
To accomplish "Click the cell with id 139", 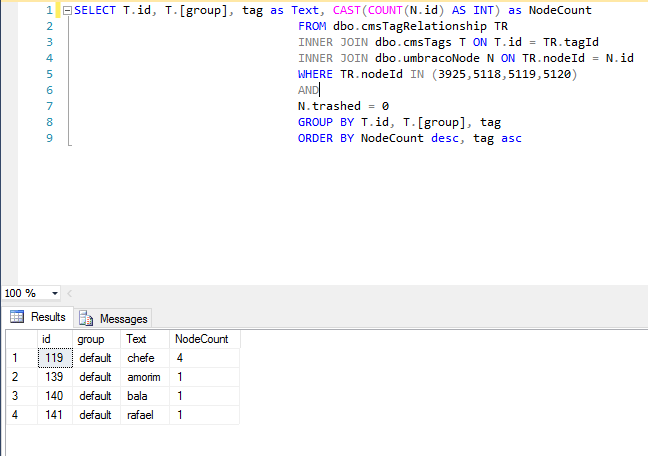I will click(x=55, y=377).
